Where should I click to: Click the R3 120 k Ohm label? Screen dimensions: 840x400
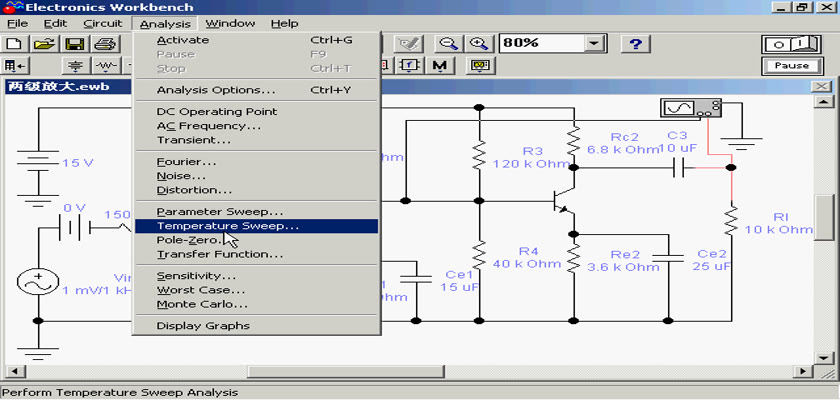pyautogui.click(x=531, y=157)
